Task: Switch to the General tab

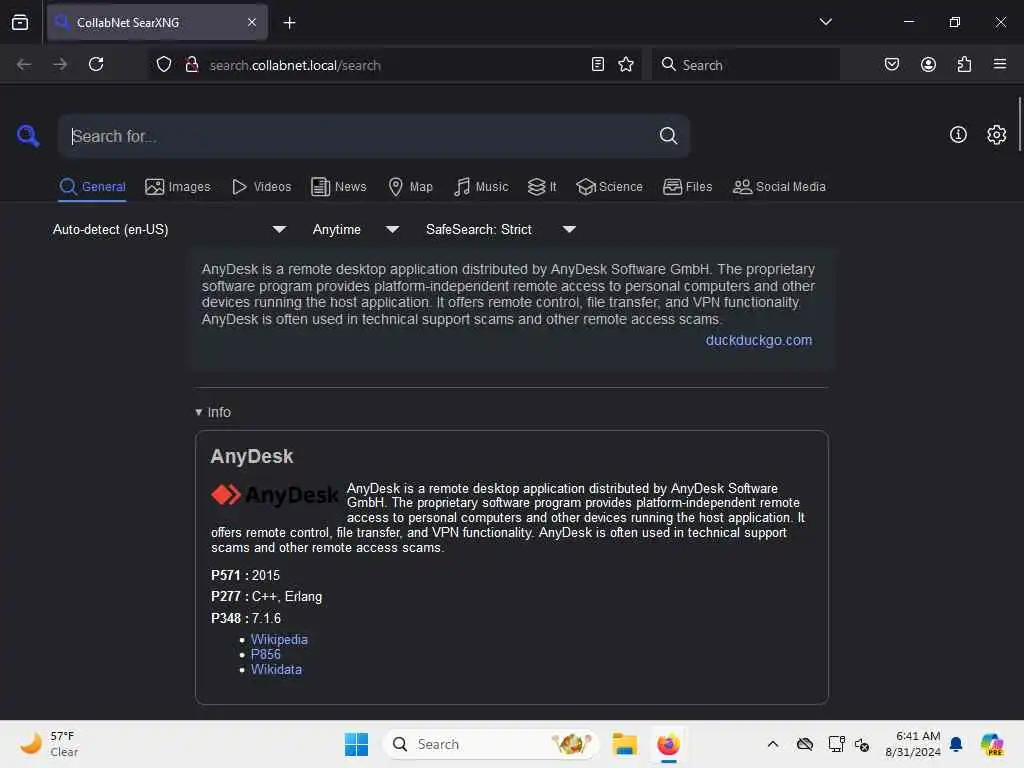Action: (x=92, y=187)
